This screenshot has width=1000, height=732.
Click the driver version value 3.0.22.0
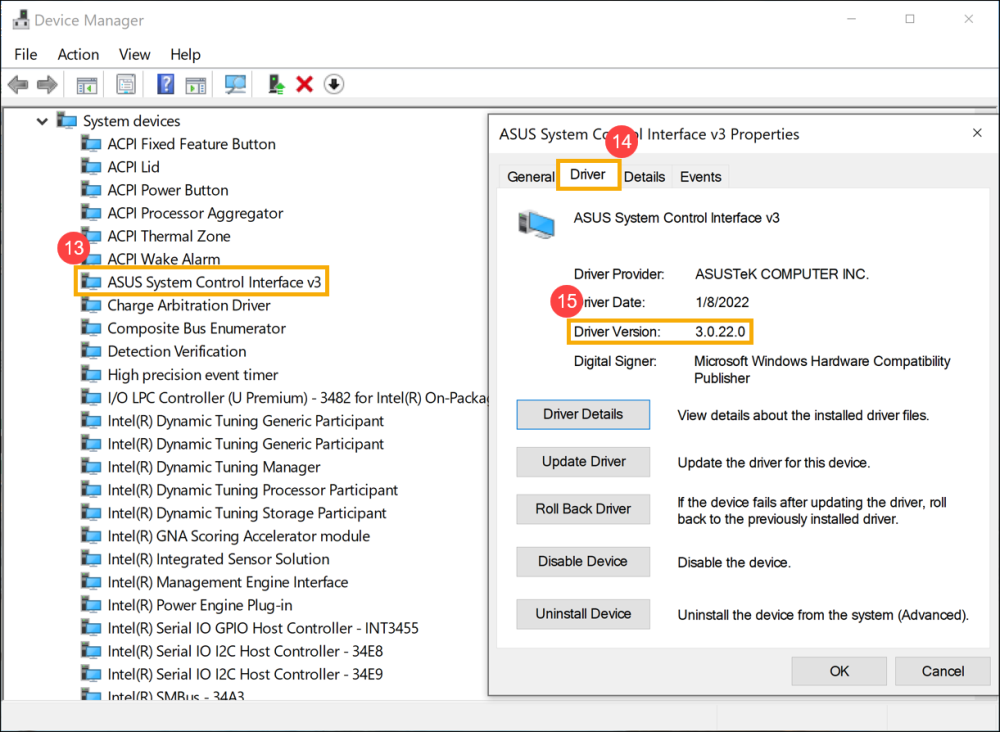pyautogui.click(x=720, y=332)
